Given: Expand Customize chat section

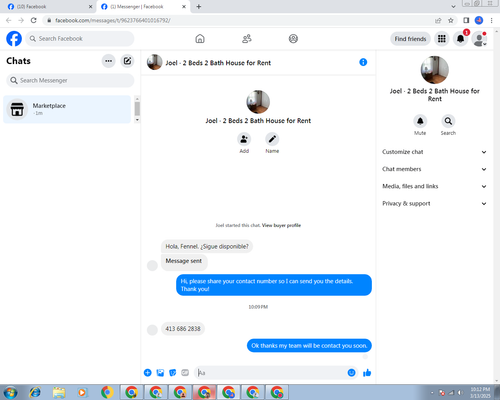Looking at the screenshot, I should (434, 152).
